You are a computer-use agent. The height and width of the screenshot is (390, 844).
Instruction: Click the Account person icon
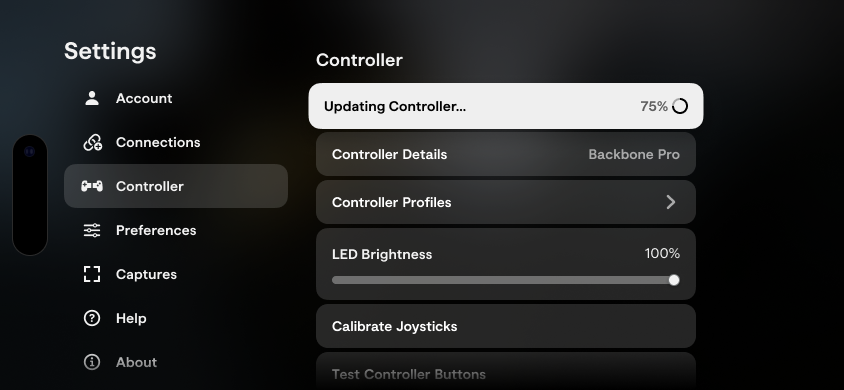pos(92,98)
